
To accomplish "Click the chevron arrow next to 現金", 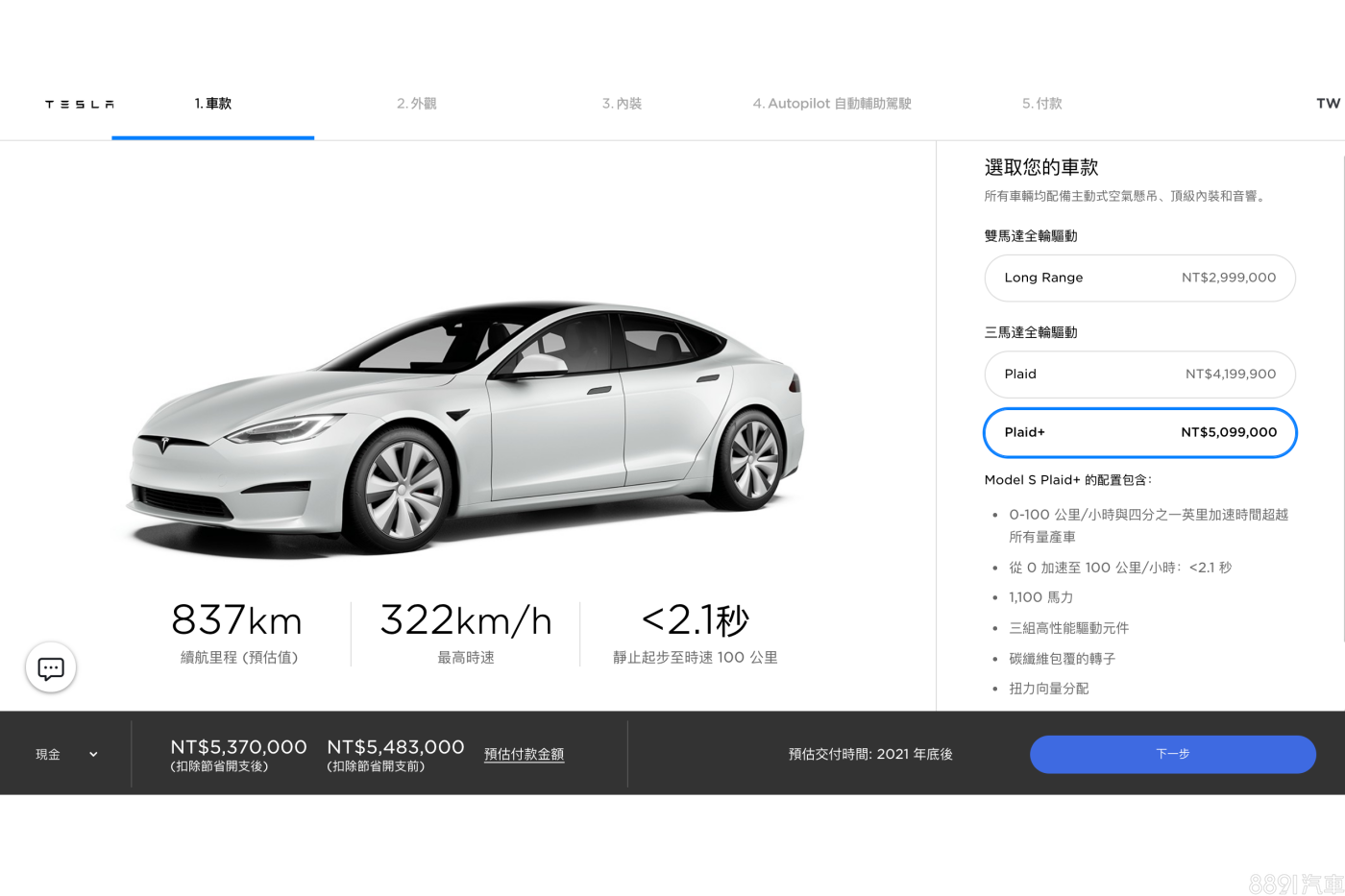I will tap(93, 755).
